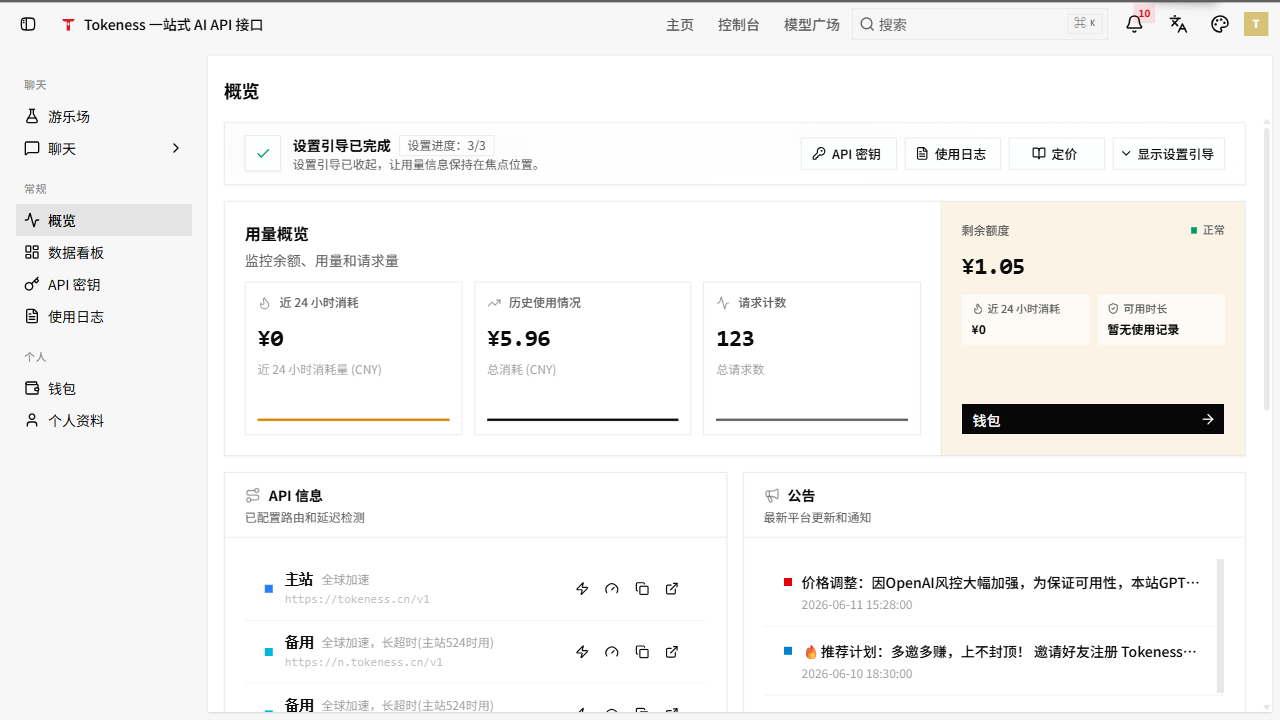Expand the 聊天 submenu chevron in the sidebar

click(x=176, y=148)
